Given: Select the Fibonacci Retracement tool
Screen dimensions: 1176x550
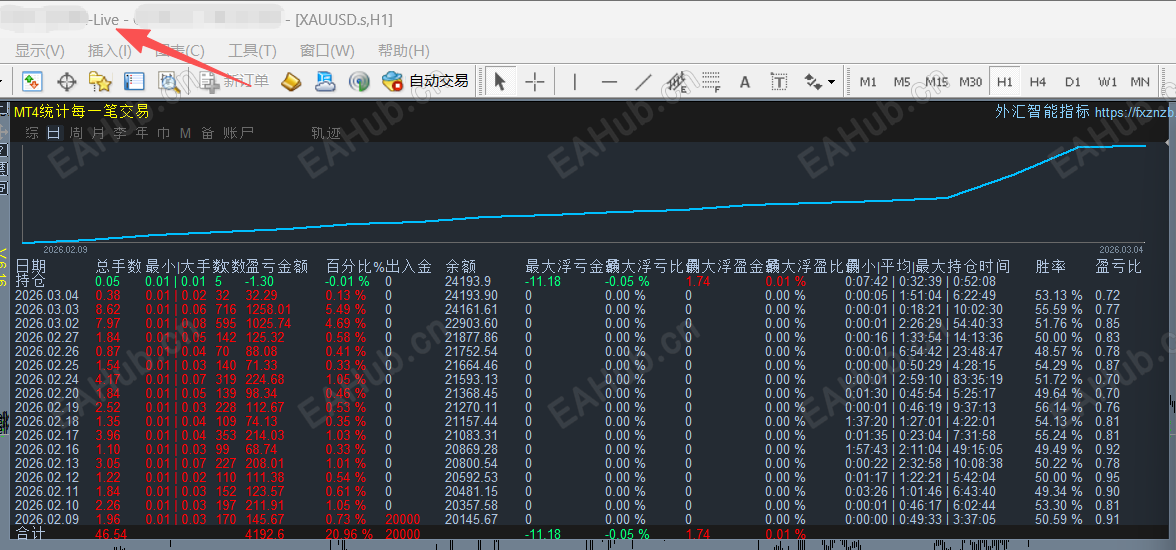Looking at the screenshot, I should click(711, 81).
